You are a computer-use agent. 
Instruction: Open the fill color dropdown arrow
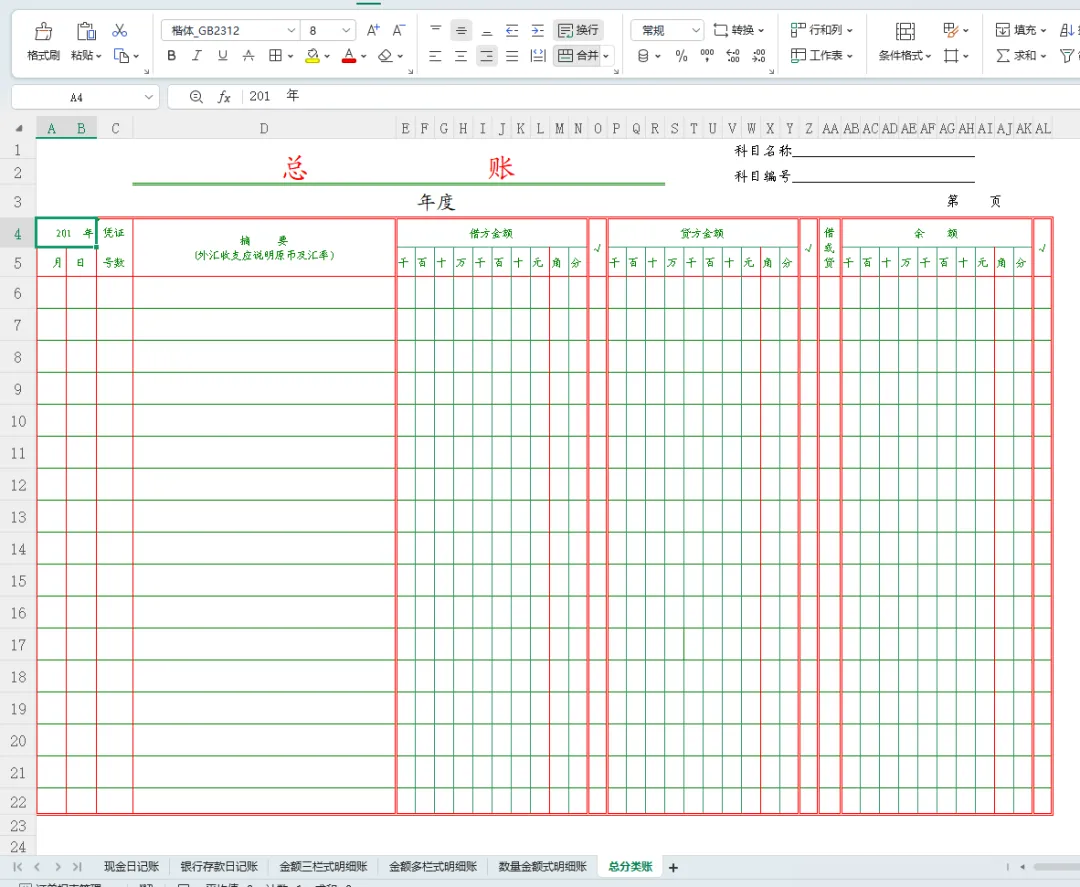click(x=327, y=56)
